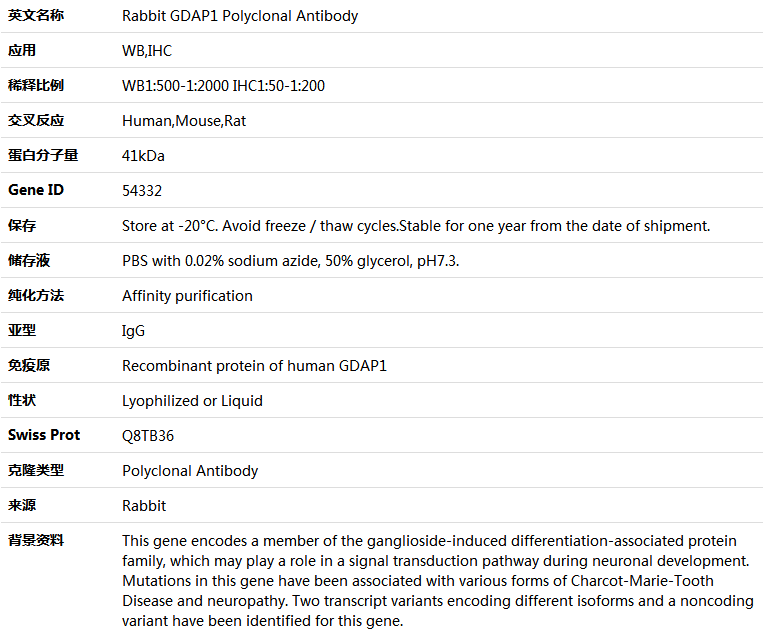Select the PBS with sodium azide buffer text

[x=291, y=261]
